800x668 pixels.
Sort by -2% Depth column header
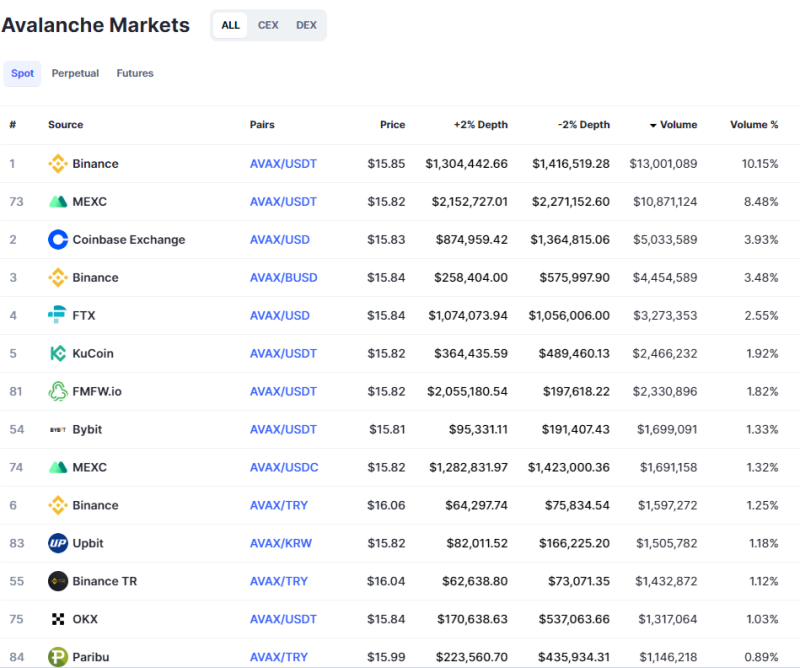[x=584, y=125]
